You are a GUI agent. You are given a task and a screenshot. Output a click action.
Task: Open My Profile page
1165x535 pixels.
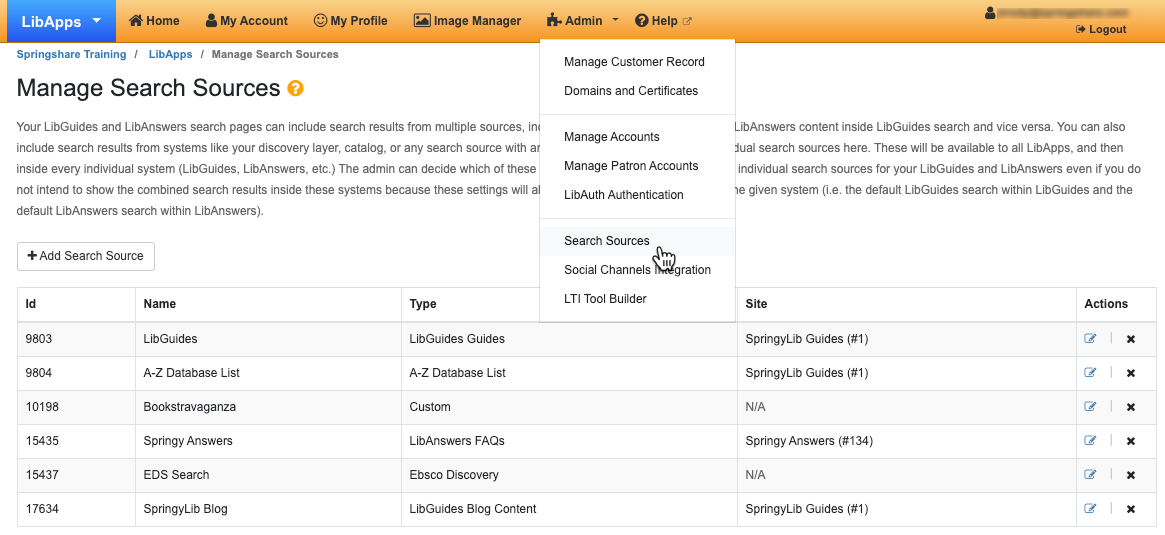coord(351,21)
